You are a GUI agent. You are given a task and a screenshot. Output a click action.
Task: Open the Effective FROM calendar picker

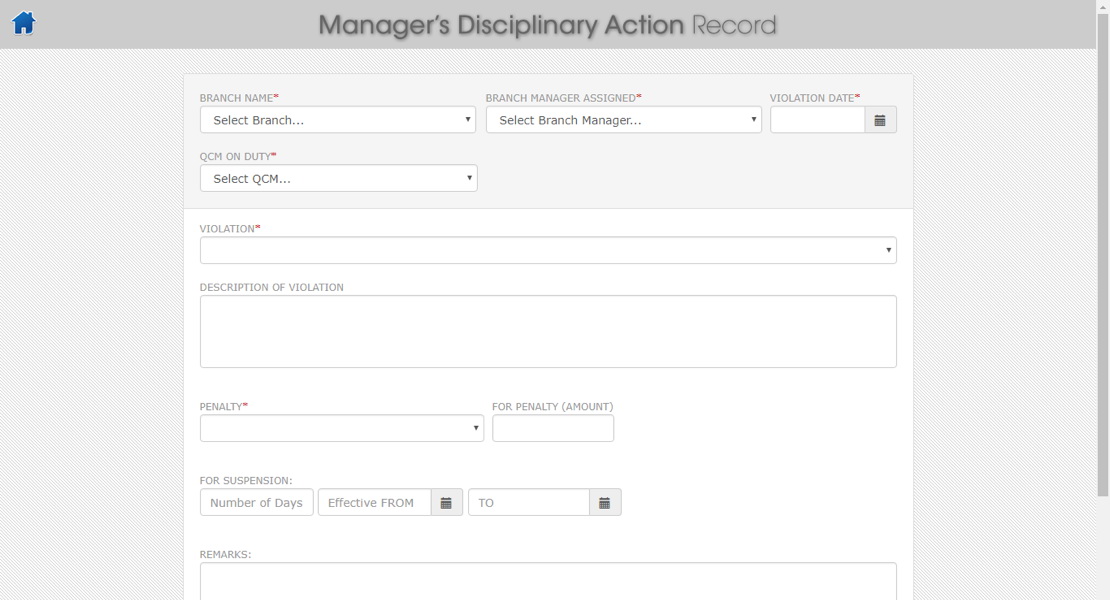446,503
